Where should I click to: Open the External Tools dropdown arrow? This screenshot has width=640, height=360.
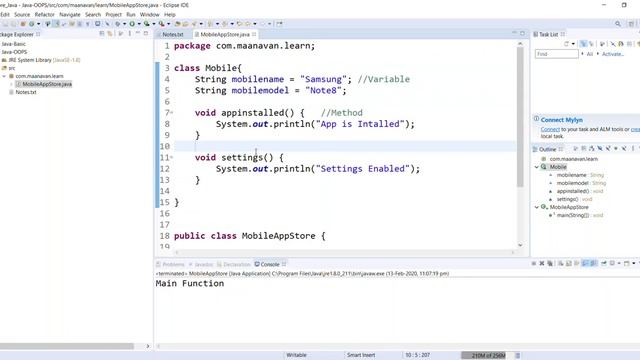tap(169, 24)
